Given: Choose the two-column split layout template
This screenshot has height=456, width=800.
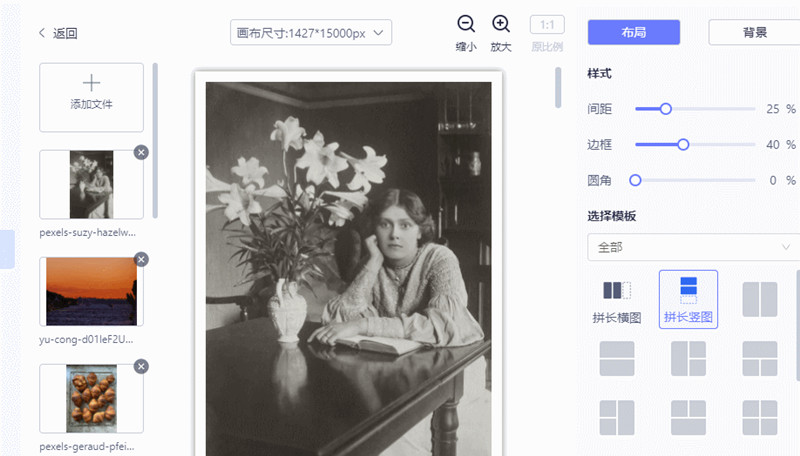Looking at the screenshot, I should pyautogui.click(x=759, y=298).
